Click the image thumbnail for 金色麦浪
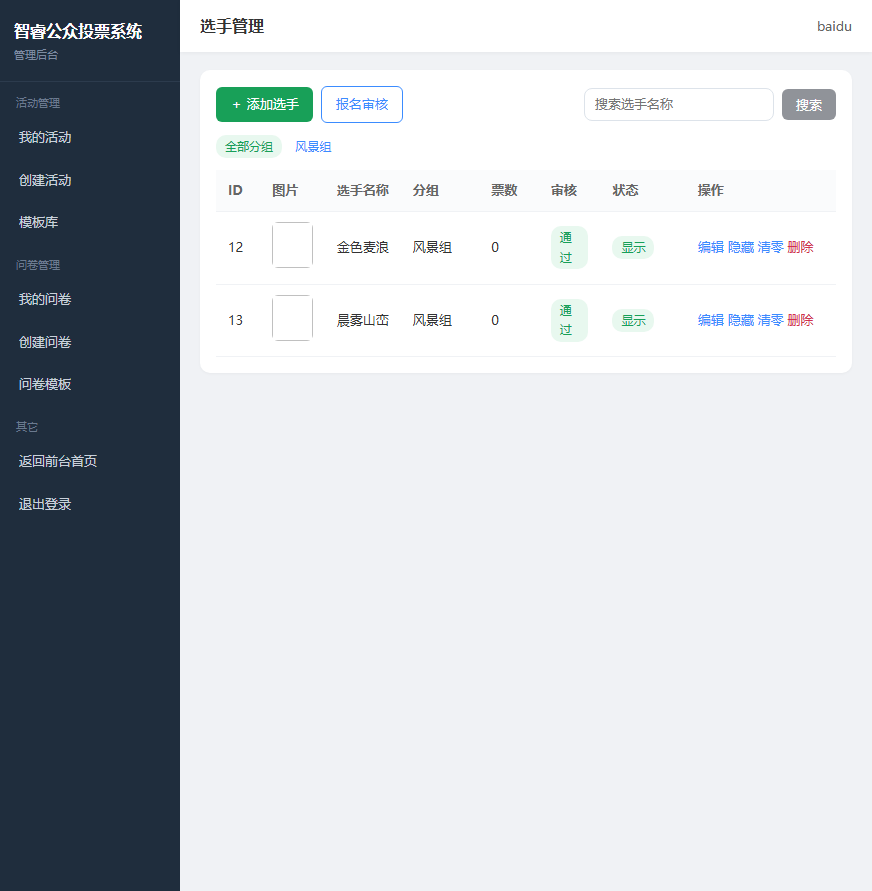The height and width of the screenshot is (891, 872). 292,245
